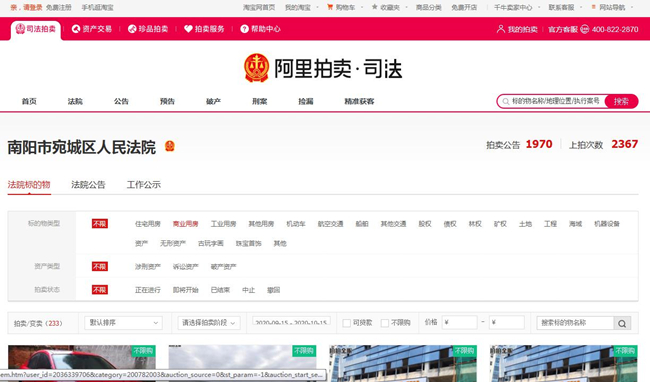
Task: Open 捡漏 in navigation
Action: (306, 102)
